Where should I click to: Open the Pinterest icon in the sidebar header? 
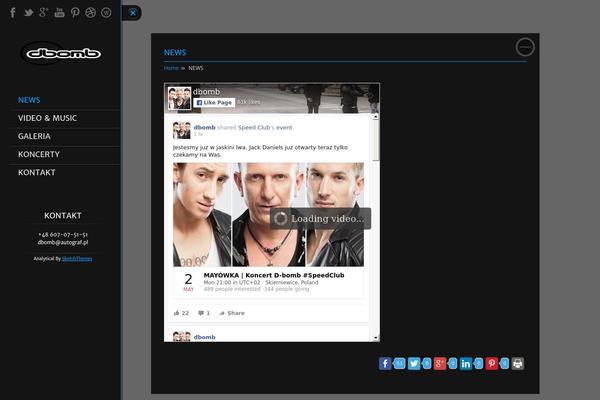pyautogui.click(x=75, y=13)
